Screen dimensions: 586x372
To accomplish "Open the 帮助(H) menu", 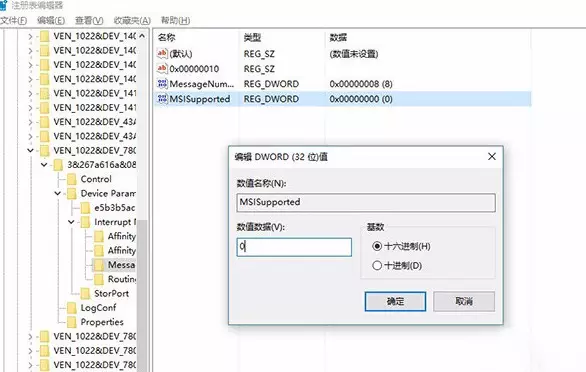I will click(175, 20).
